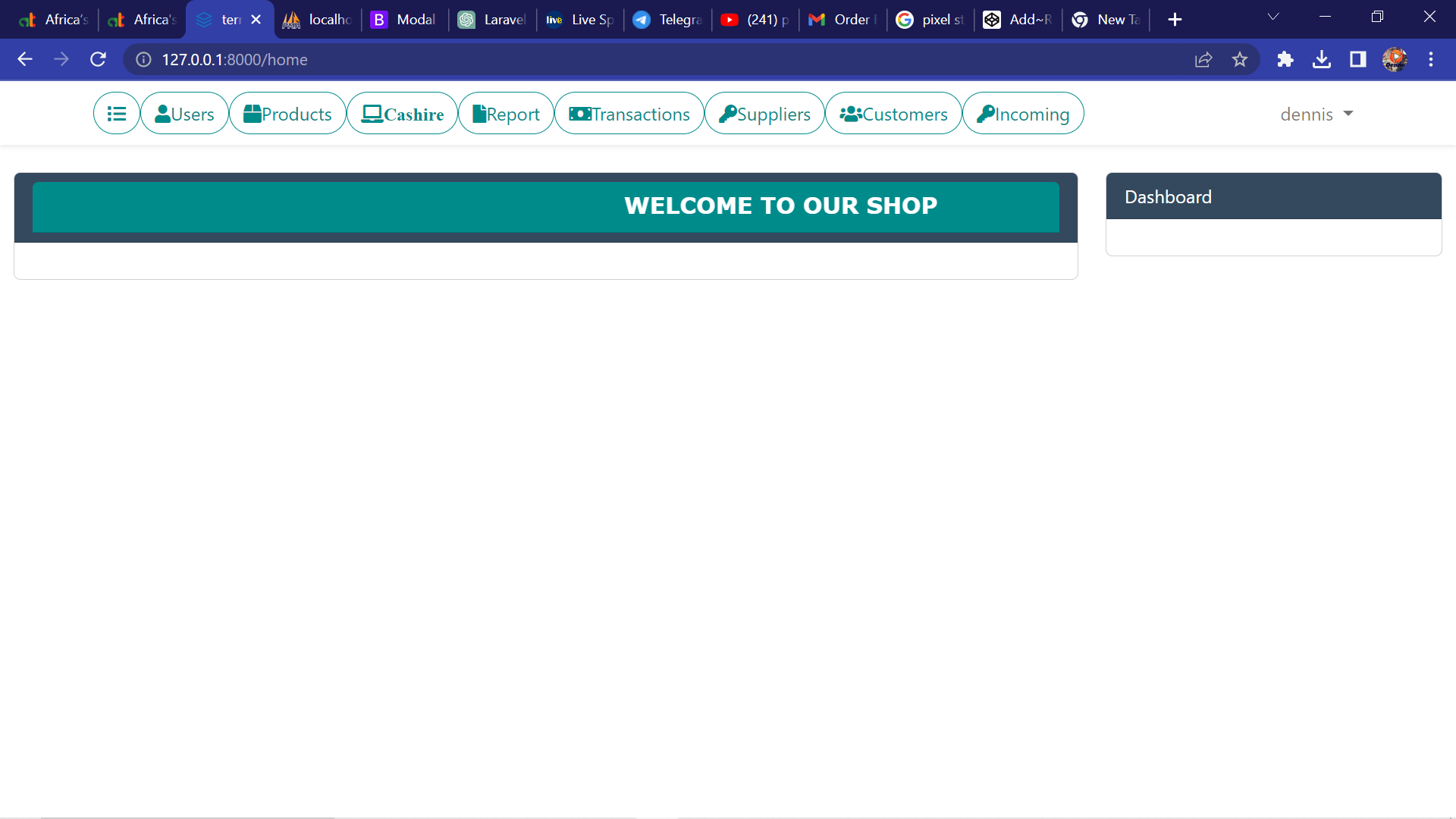Screen dimensions: 1456x819
Task: Open the Extensions puzzle icon
Action: coord(1285,59)
